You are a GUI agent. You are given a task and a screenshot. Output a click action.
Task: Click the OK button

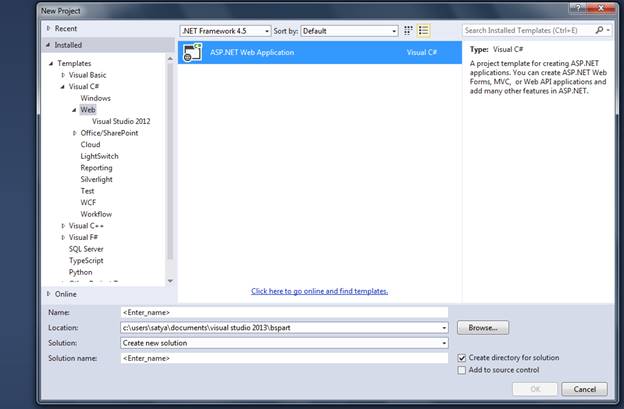(x=535, y=389)
